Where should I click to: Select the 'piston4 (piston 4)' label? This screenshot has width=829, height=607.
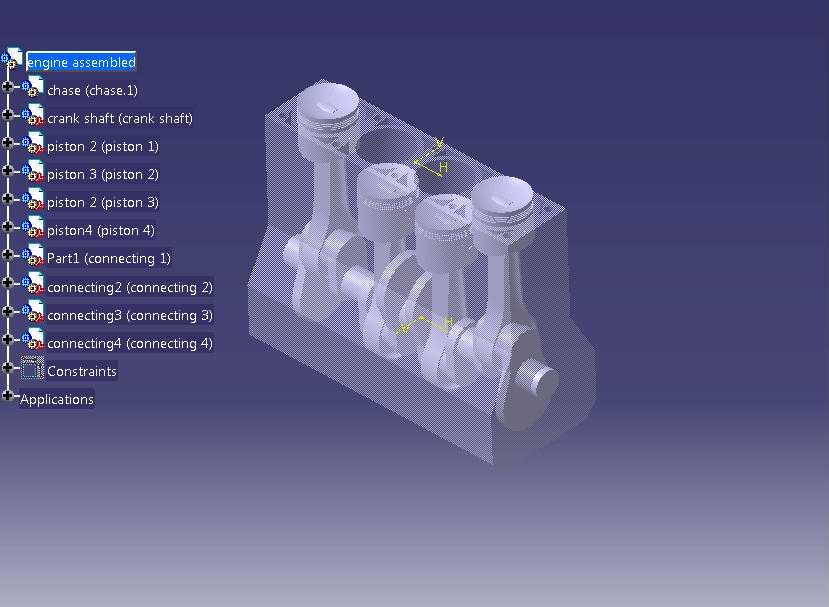(x=101, y=231)
